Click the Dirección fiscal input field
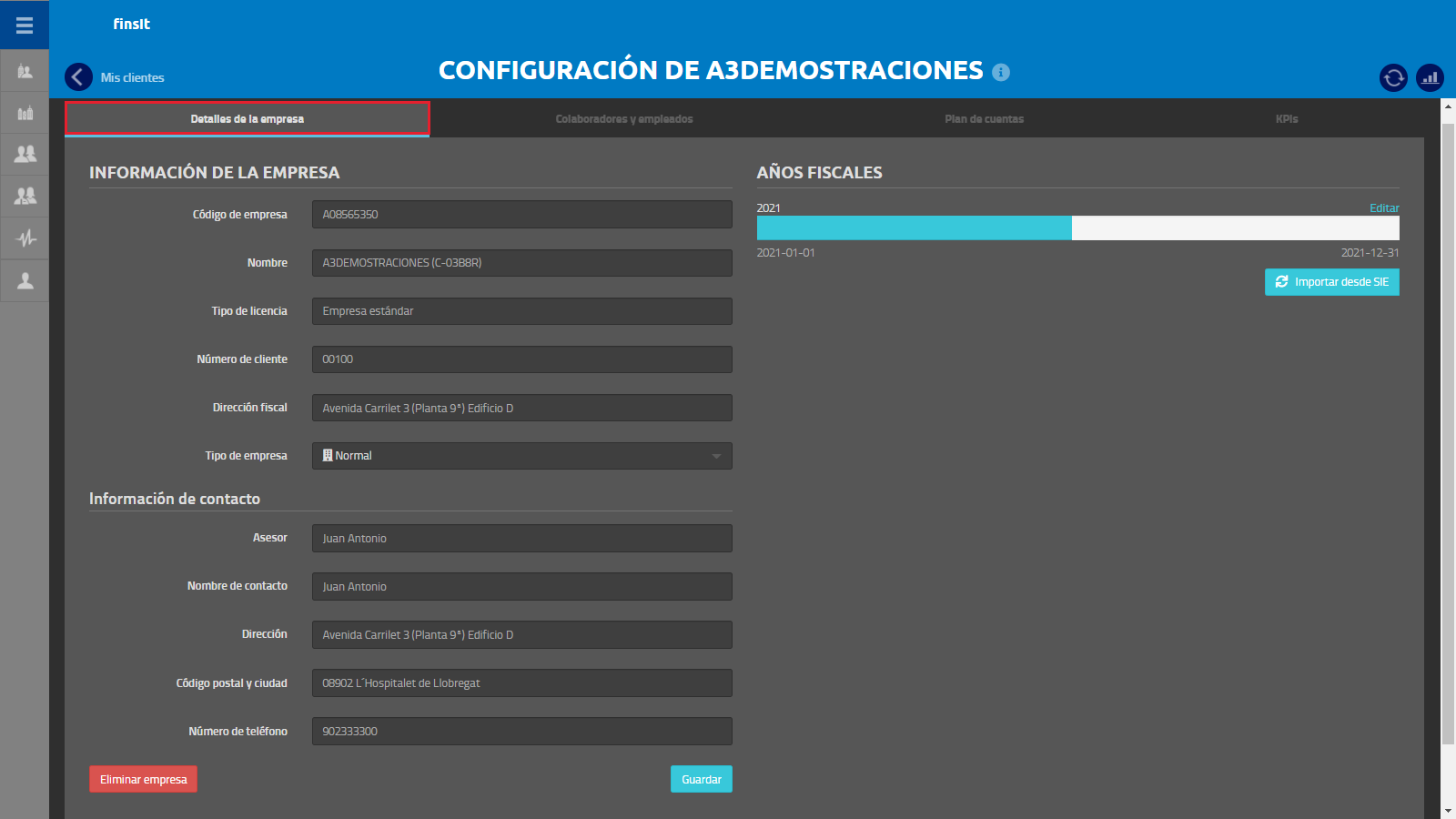The height and width of the screenshot is (819, 1456). pos(522,408)
